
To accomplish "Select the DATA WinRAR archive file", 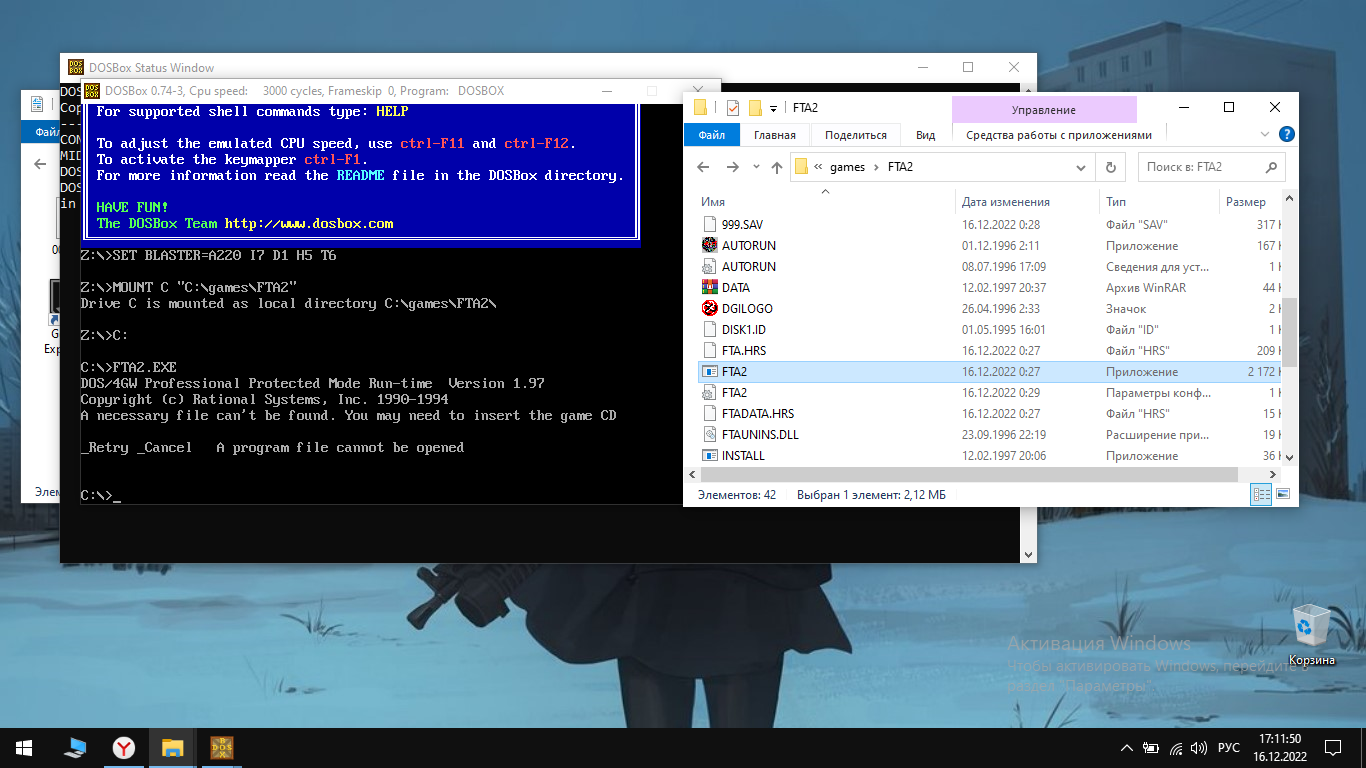I will [735, 288].
